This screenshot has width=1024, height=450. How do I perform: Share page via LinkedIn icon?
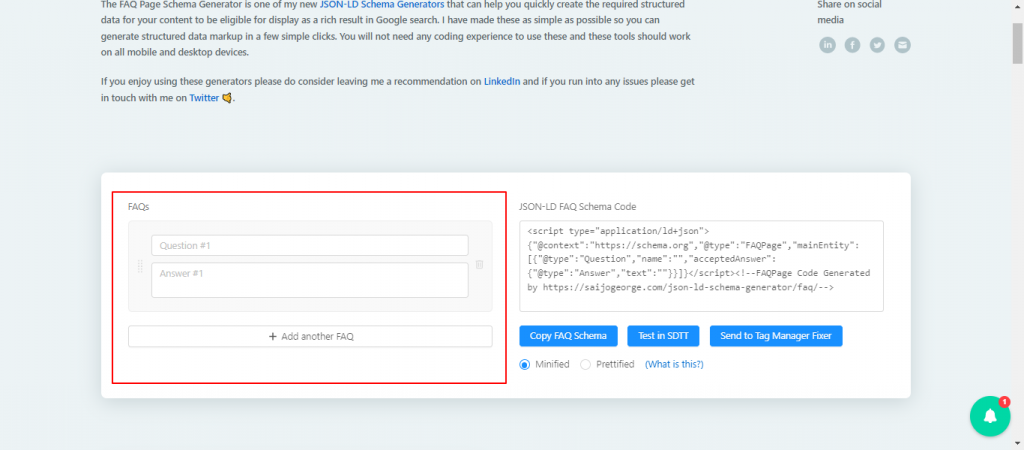click(x=827, y=45)
